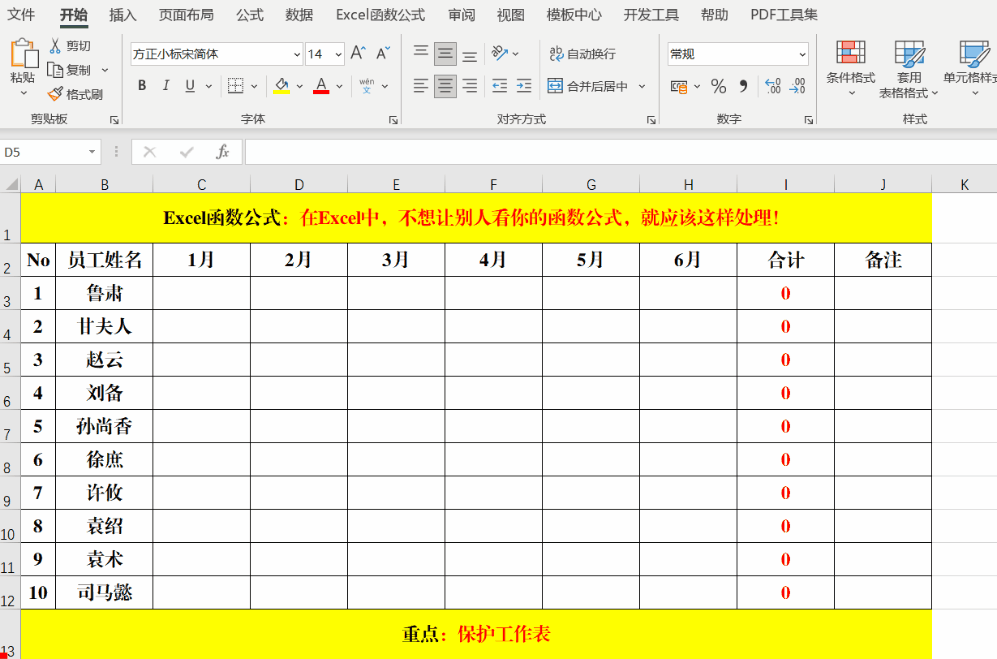
Task: Click Merge and Center (合并后居中)
Action: [588, 85]
